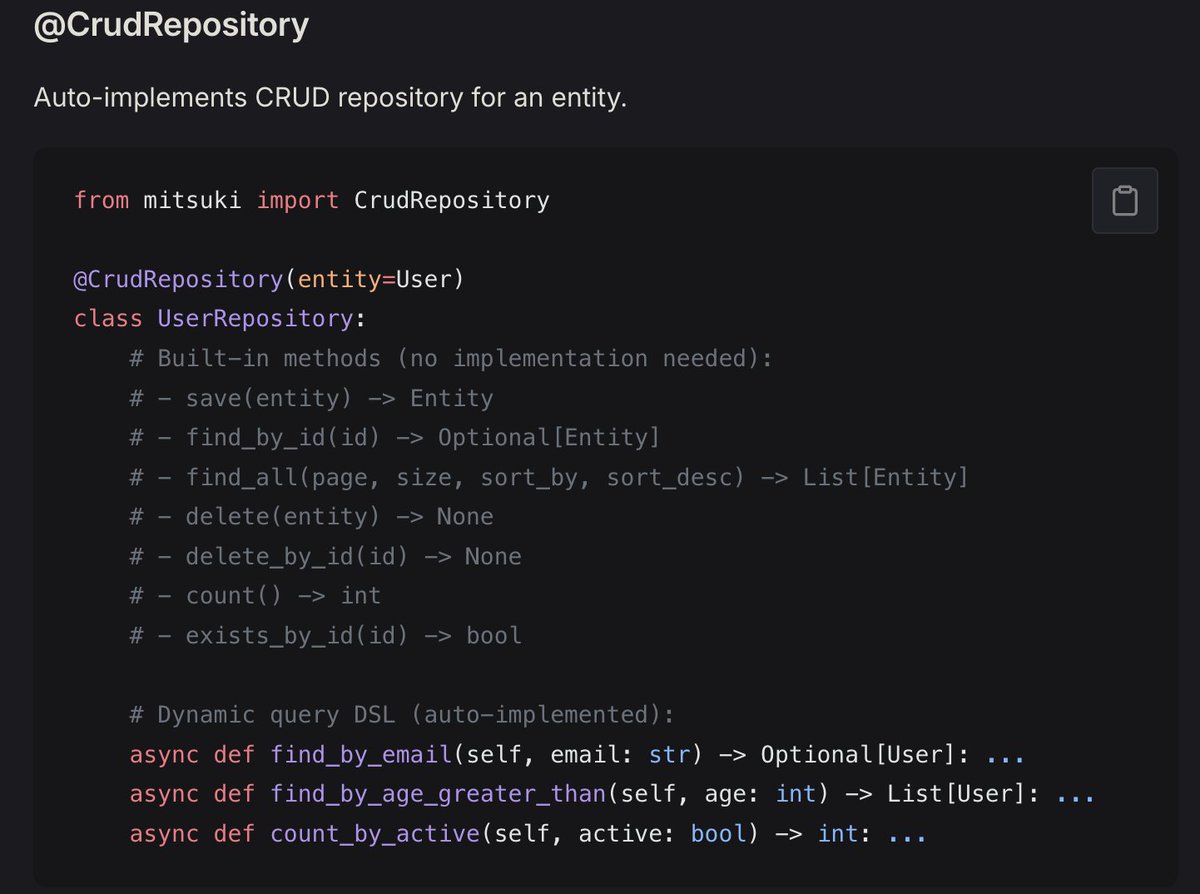Click the 'exists_by_id(id) -> bool' comment line
This screenshot has width=1200, height=894.
pyautogui.click(x=325, y=635)
